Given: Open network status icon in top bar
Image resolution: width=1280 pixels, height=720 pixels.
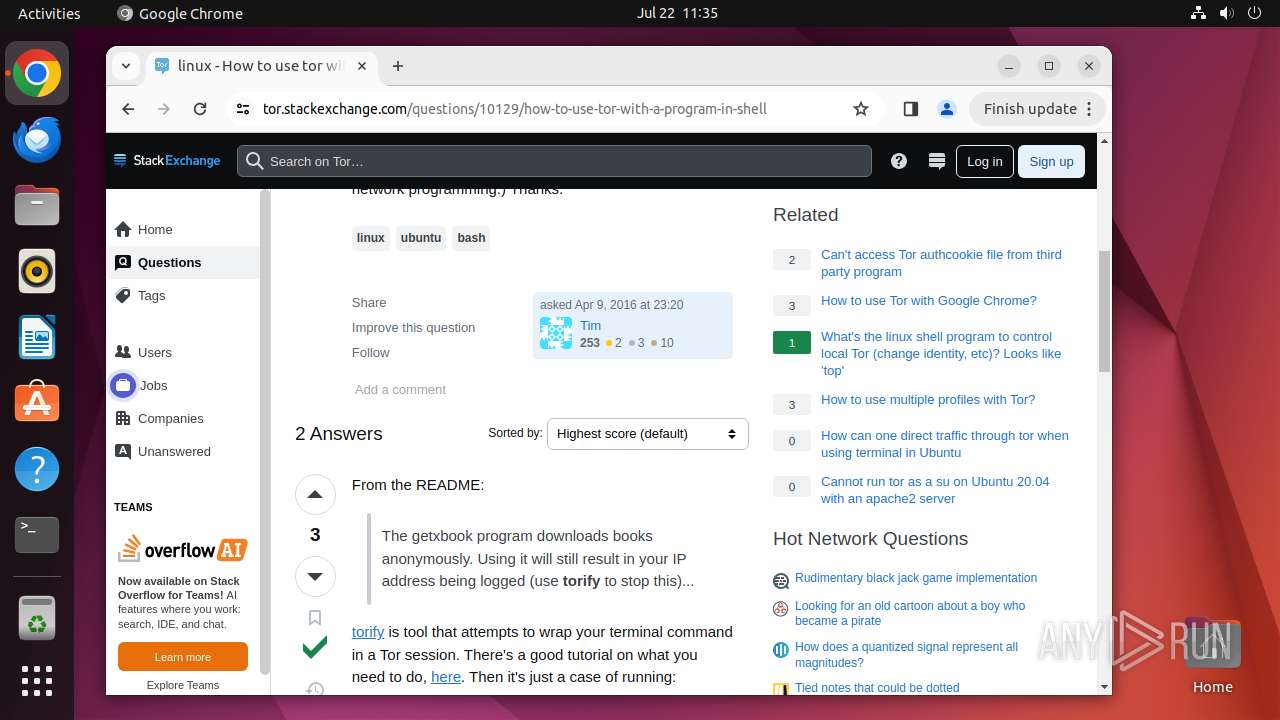Looking at the screenshot, I should click(1199, 13).
